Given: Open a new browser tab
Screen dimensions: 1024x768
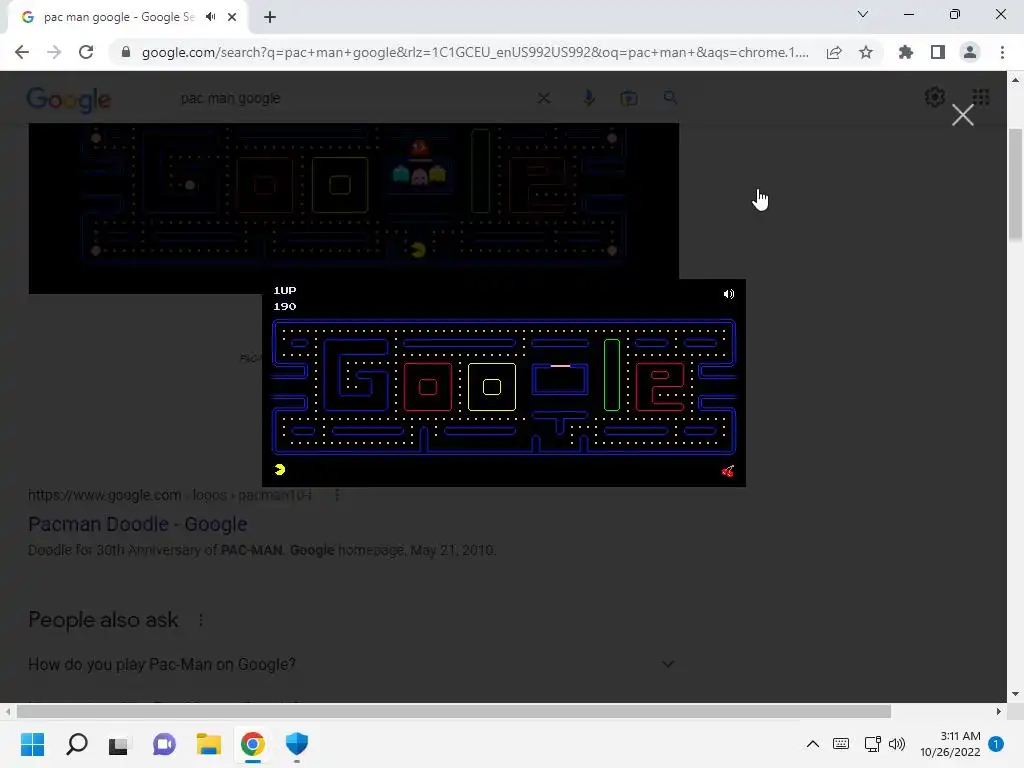Looking at the screenshot, I should point(270,17).
